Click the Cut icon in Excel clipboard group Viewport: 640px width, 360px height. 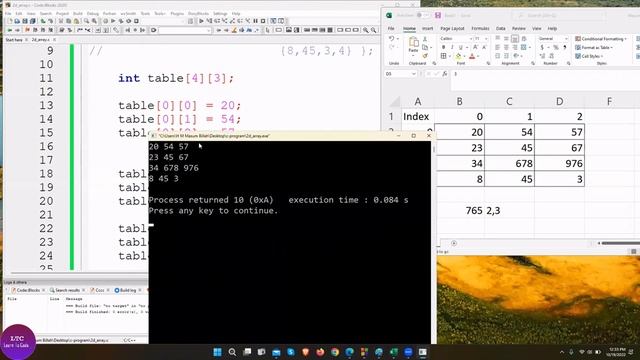click(425, 39)
